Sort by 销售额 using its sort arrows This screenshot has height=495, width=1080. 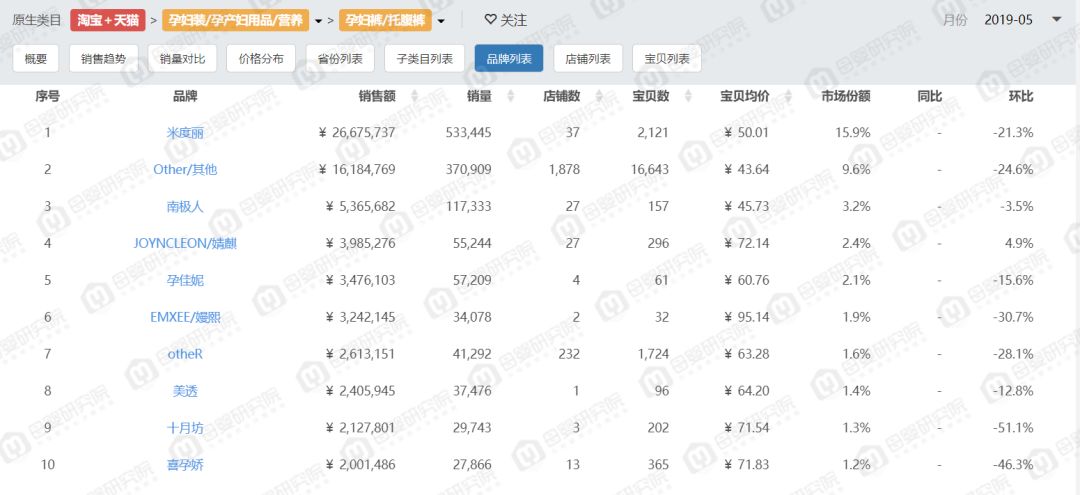coord(414,96)
